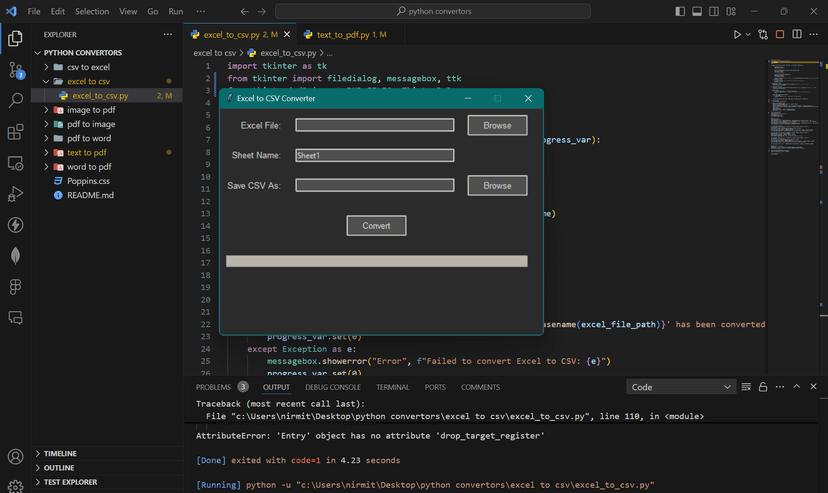This screenshot has width=828, height=493.
Task: Click the Convert button
Action: click(376, 226)
